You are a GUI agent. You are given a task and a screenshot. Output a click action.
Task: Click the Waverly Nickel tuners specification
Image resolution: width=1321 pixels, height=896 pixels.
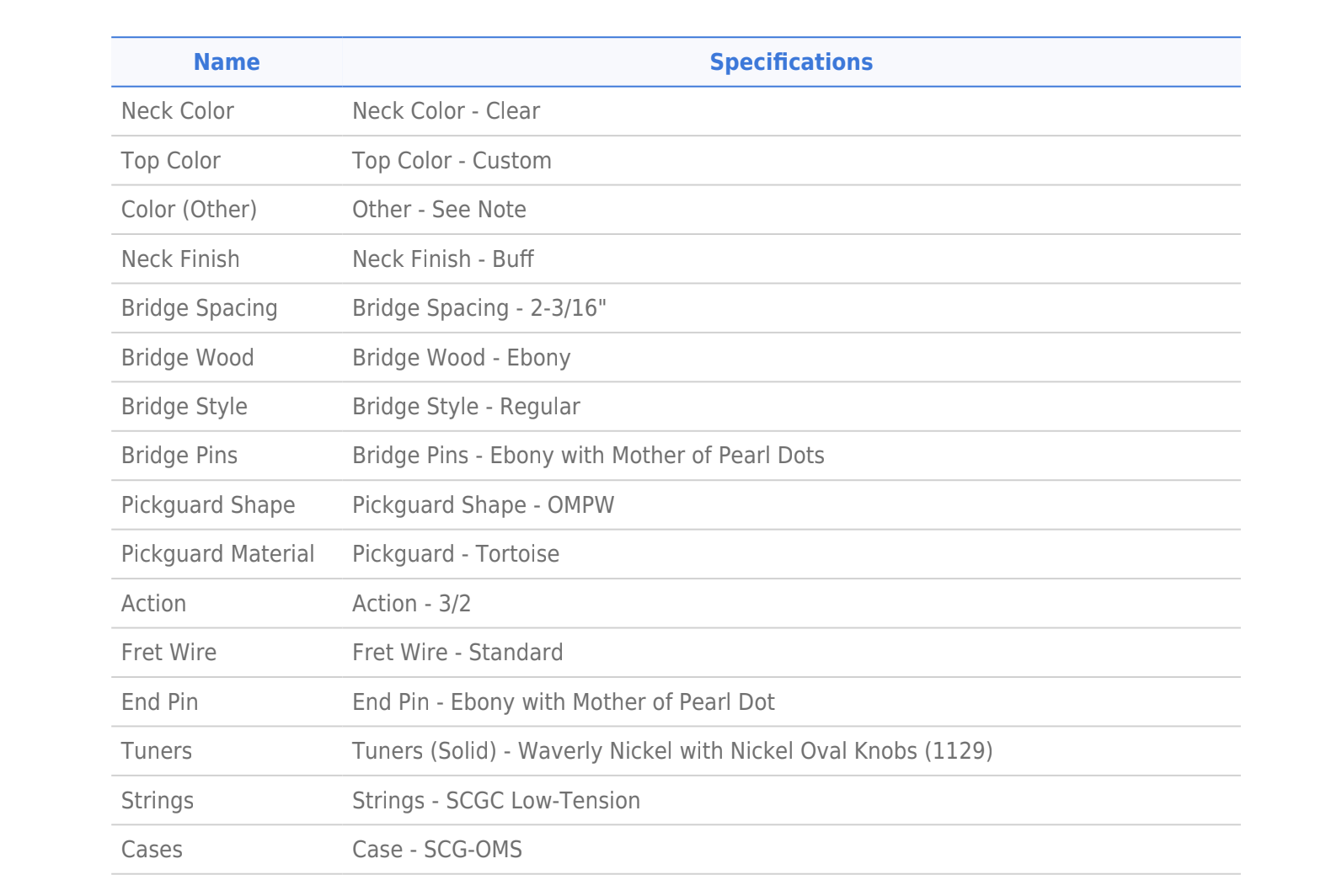pyautogui.click(x=671, y=751)
